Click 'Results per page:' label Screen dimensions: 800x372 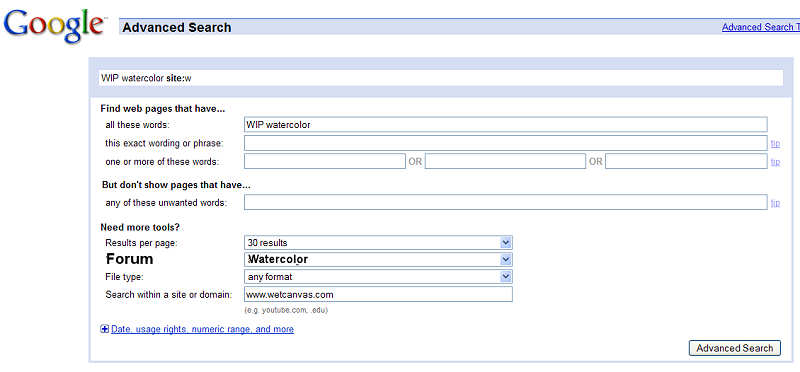tap(141, 243)
